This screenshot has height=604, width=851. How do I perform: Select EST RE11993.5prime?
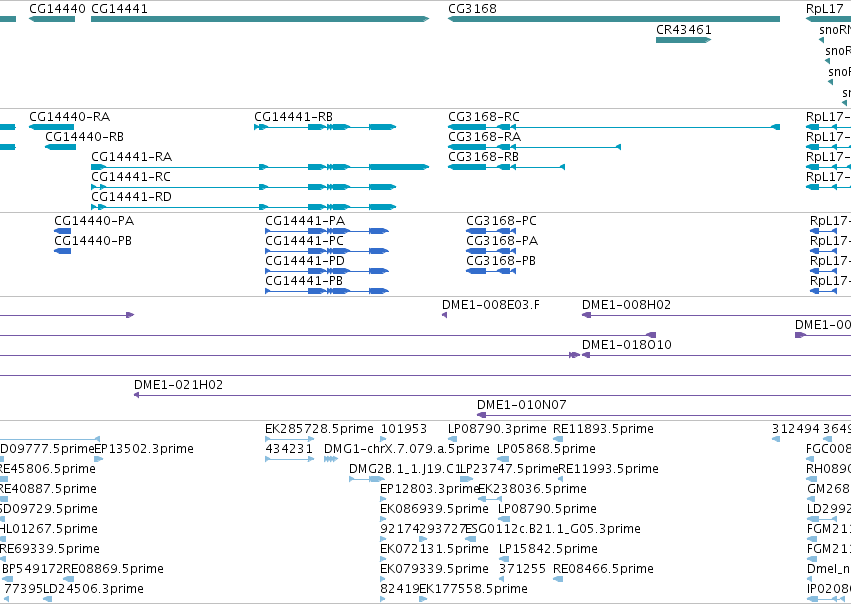(x=608, y=468)
